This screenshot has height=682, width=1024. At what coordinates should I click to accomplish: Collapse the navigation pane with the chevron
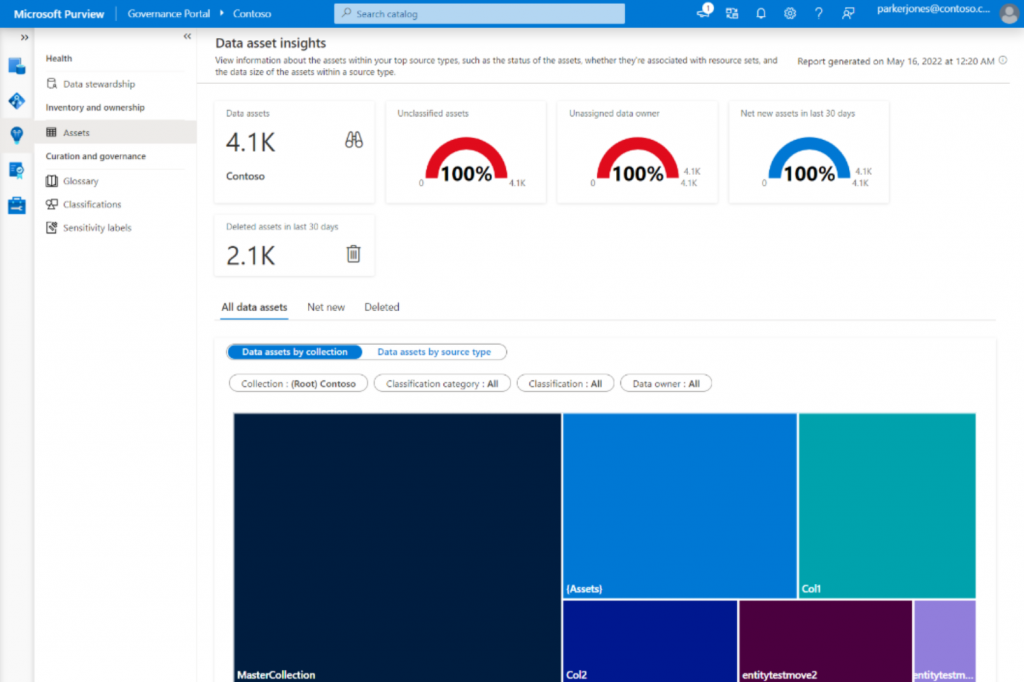[186, 36]
